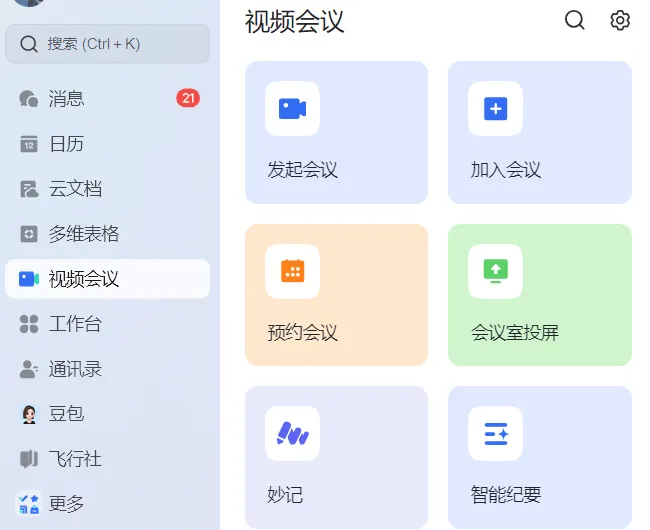This screenshot has height=530, width=650.
Task: Click the 发起会议 card
Action: tap(336, 132)
